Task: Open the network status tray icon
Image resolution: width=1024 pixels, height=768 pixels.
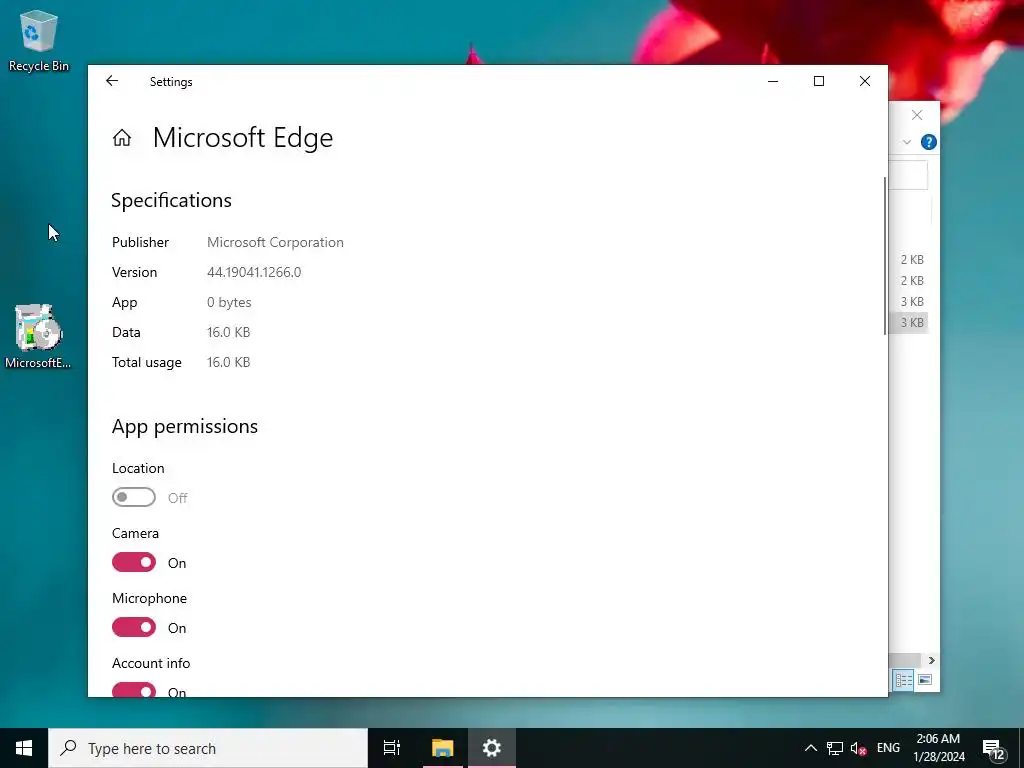Action: [x=835, y=748]
